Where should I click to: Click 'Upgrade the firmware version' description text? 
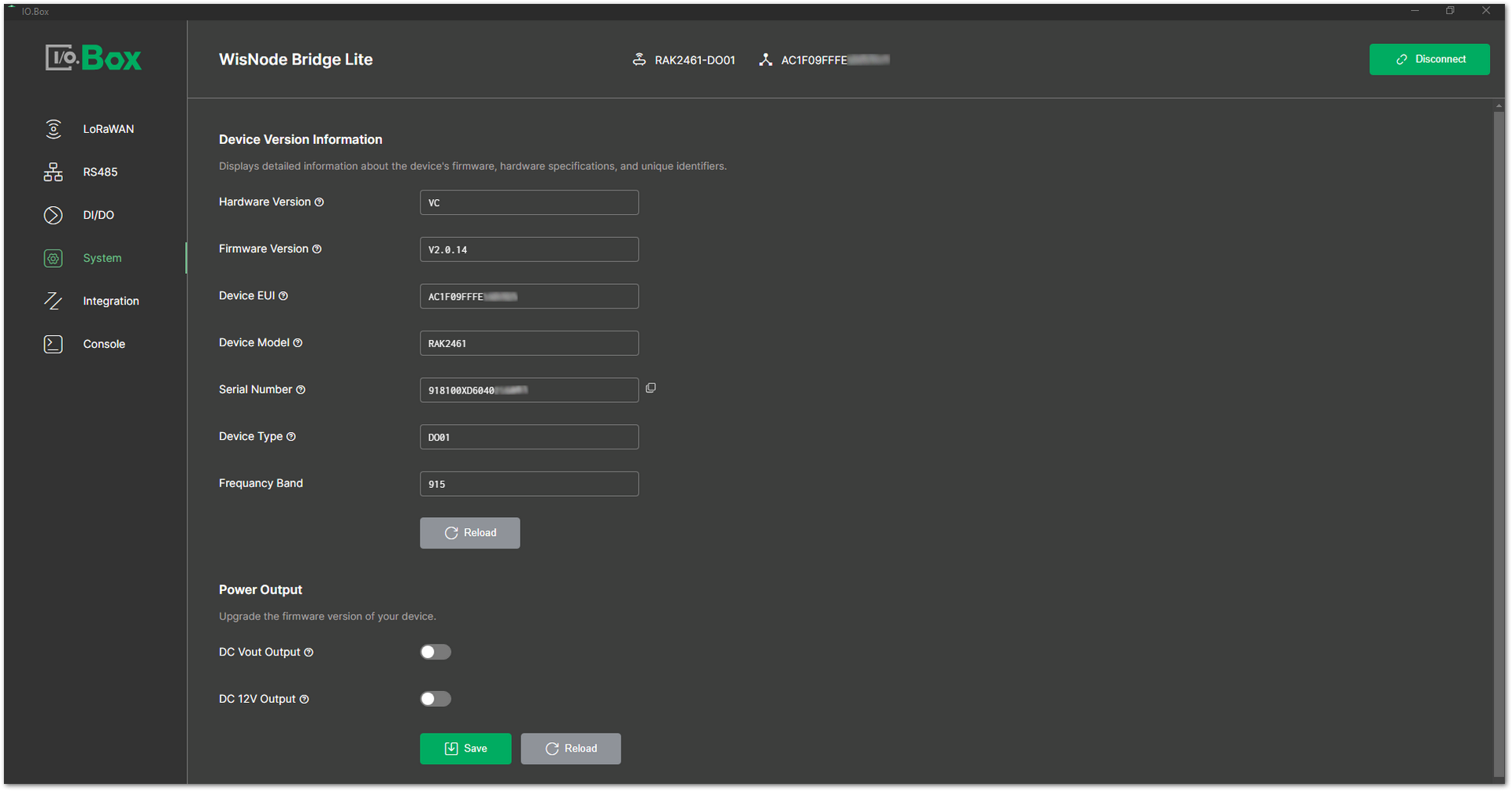pyautogui.click(x=327, y=616)
